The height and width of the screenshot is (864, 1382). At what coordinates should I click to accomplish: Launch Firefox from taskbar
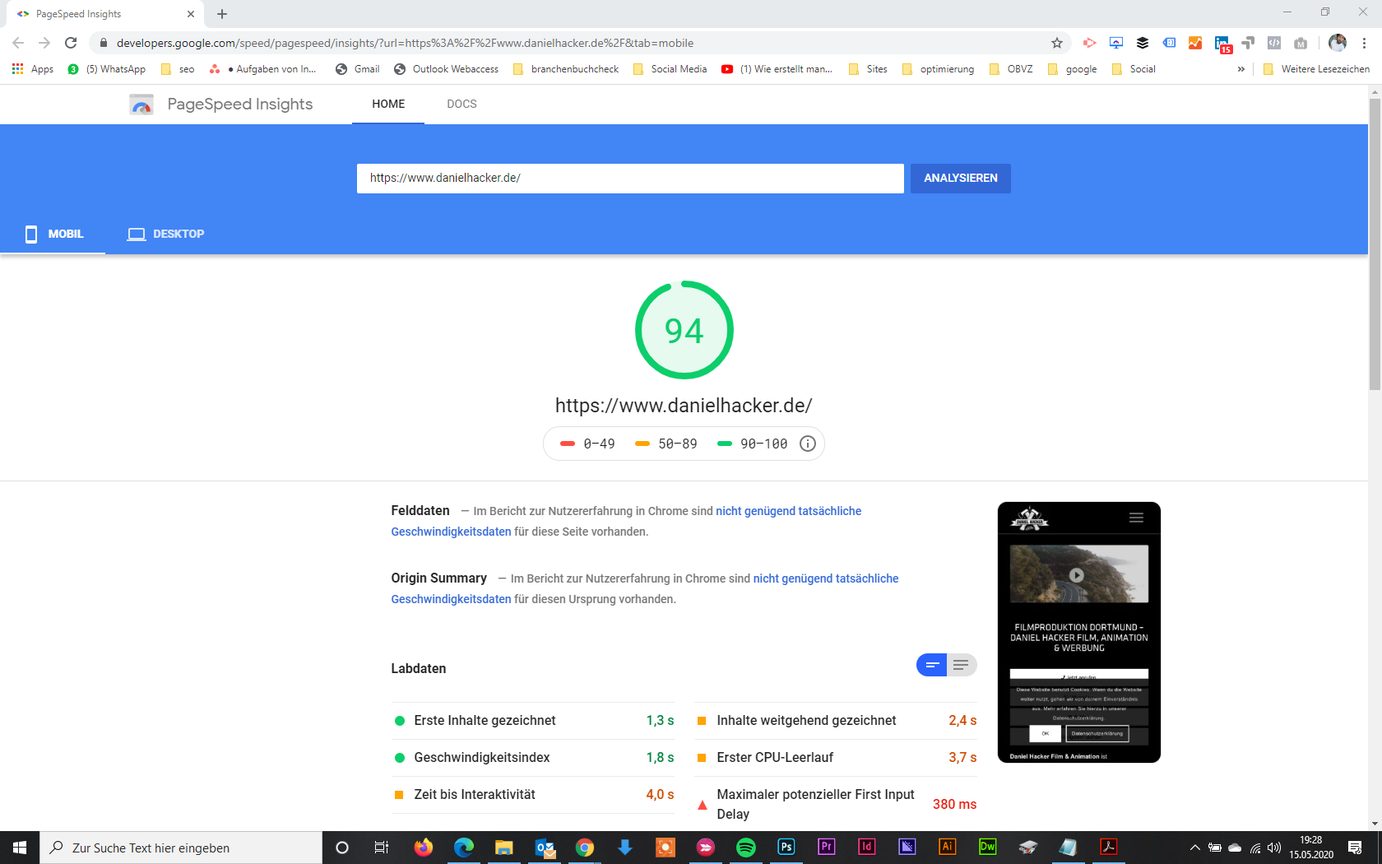(423, 847)
